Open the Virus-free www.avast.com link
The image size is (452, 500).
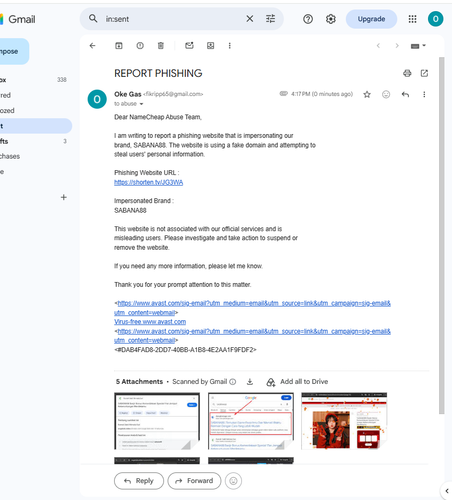[150, 322]
